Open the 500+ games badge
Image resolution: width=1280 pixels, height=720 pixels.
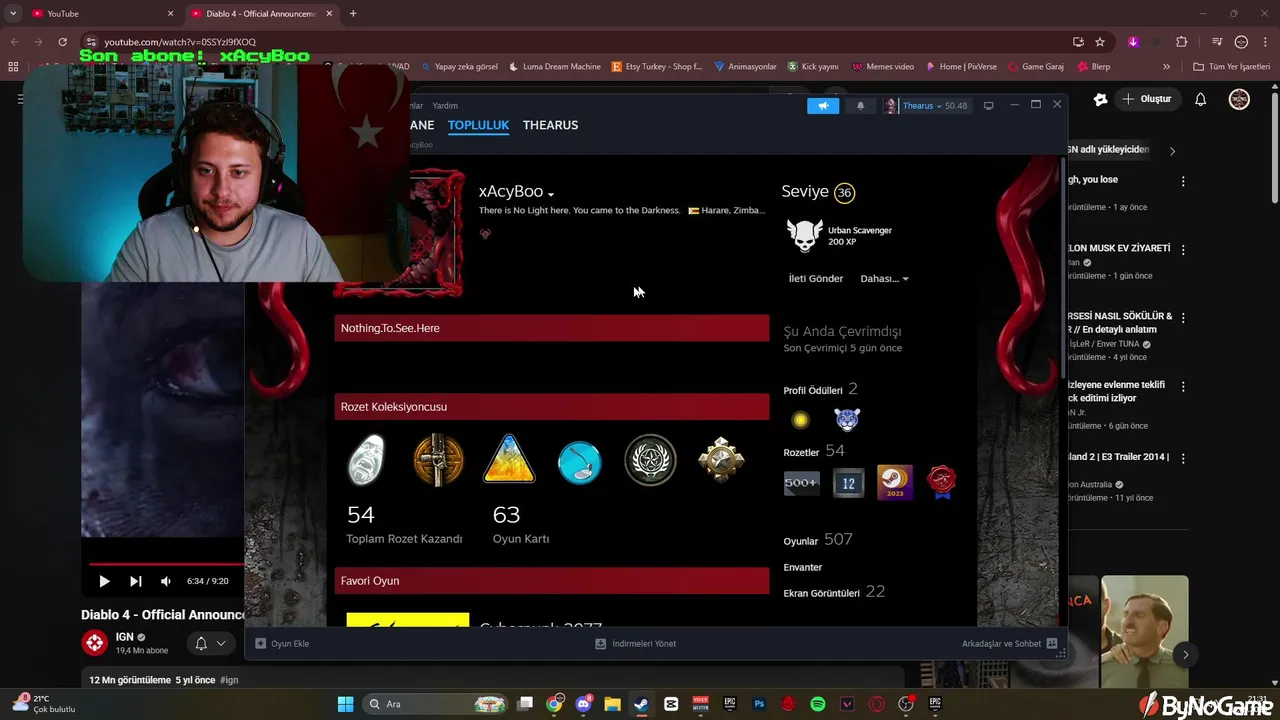[x=801, y=483]
